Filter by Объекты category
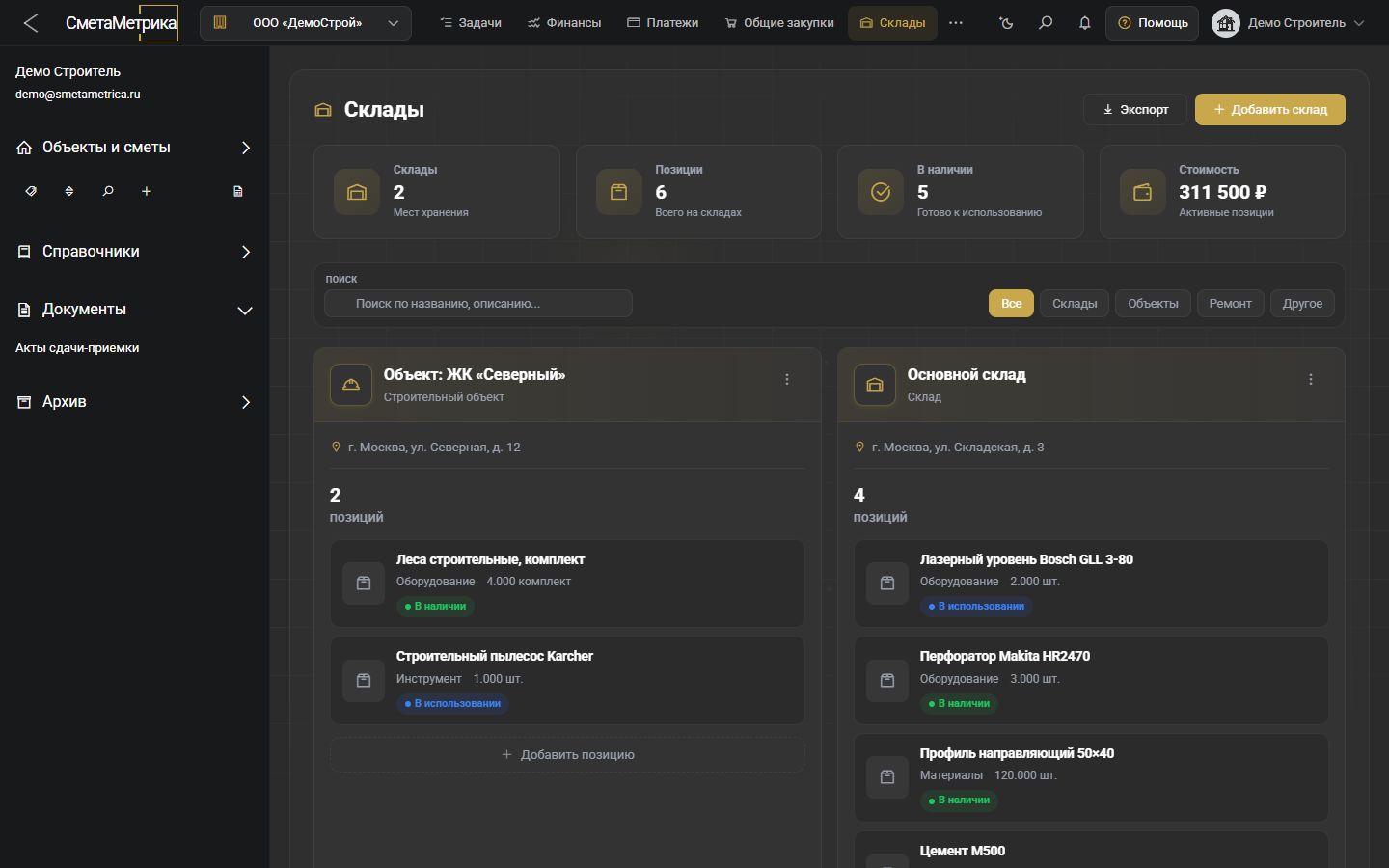This screenshot has width=1389, height=868. [x=1153, y=303]
